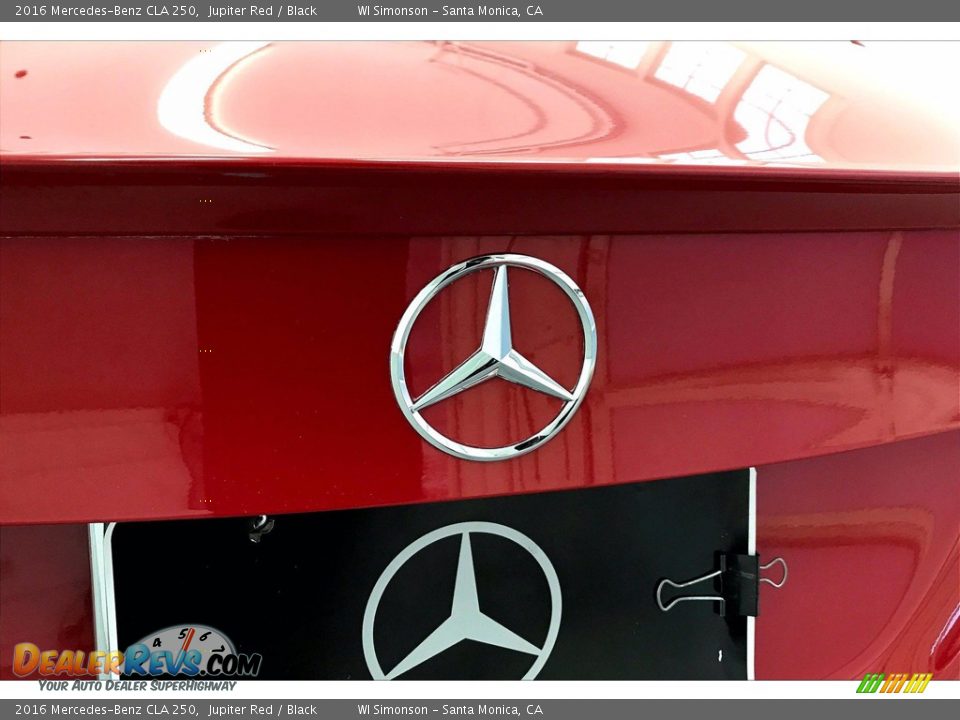
Task: Click the top "WI Simonson - Santa Monica, CA" text
Action: pos(450,10)
